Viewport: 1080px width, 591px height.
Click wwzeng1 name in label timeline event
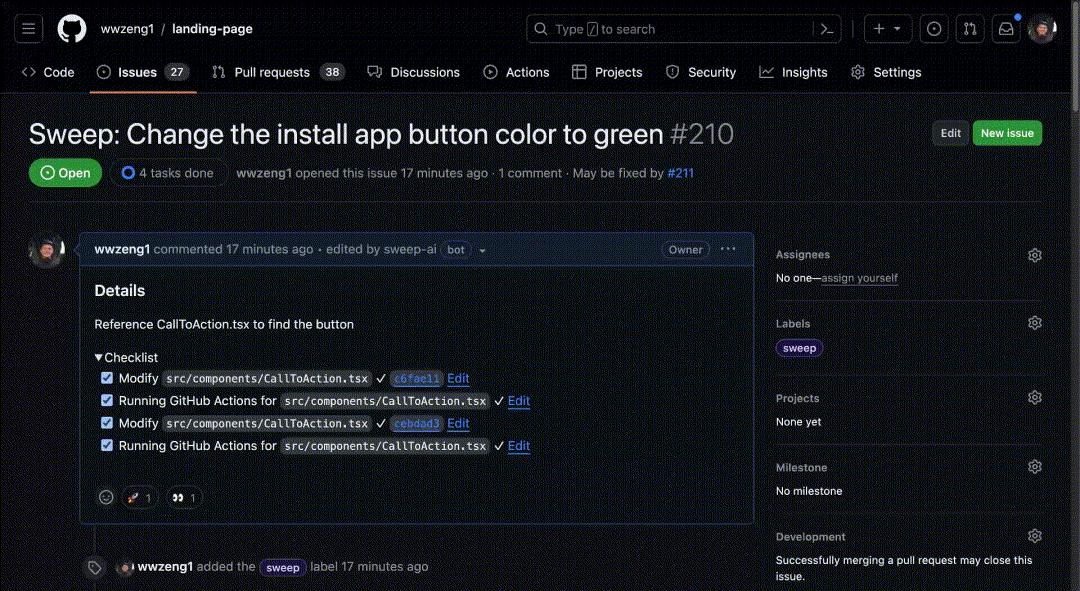(x=165, y=567)
